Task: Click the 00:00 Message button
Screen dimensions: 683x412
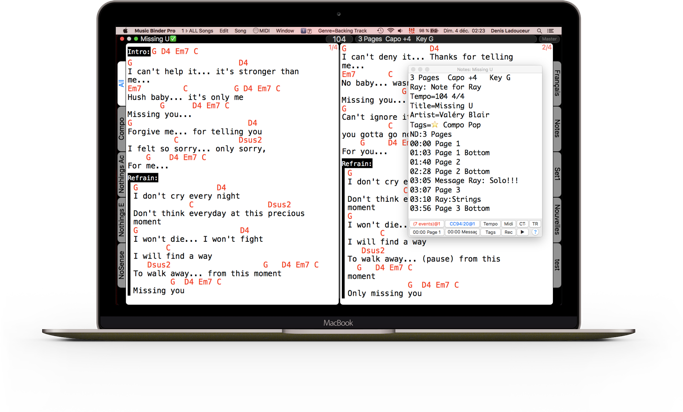Action: [462, 232]
